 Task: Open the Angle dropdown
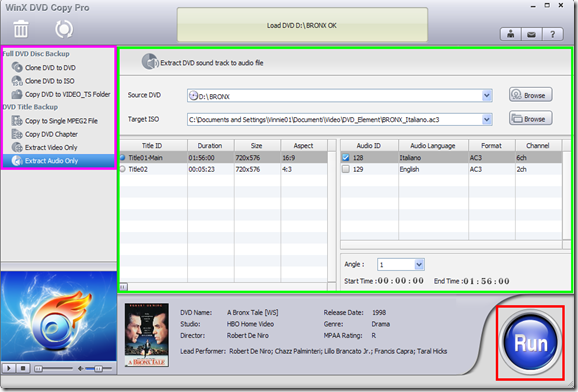point(419,264)
